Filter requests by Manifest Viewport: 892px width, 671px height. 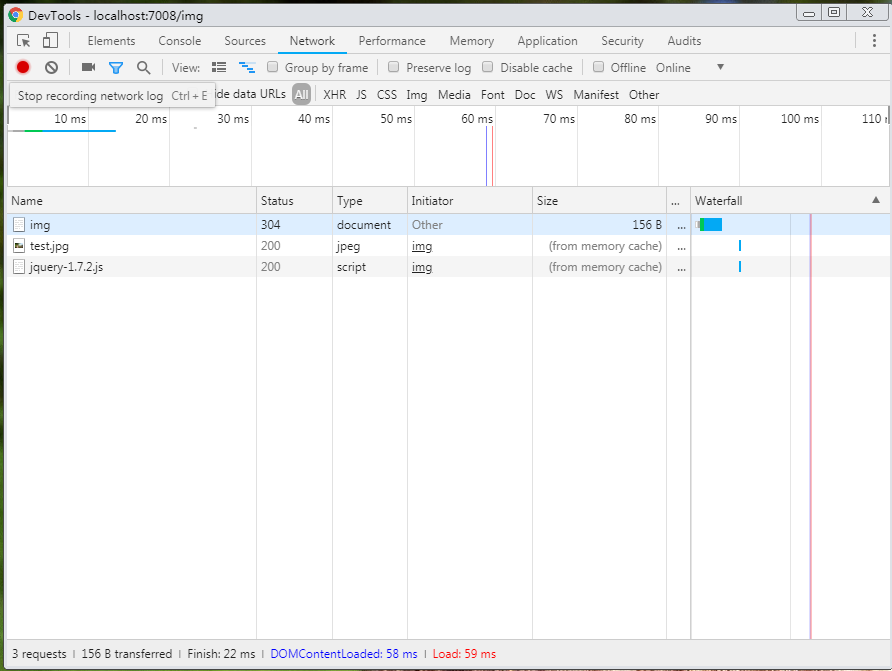(x=596, y=94)
